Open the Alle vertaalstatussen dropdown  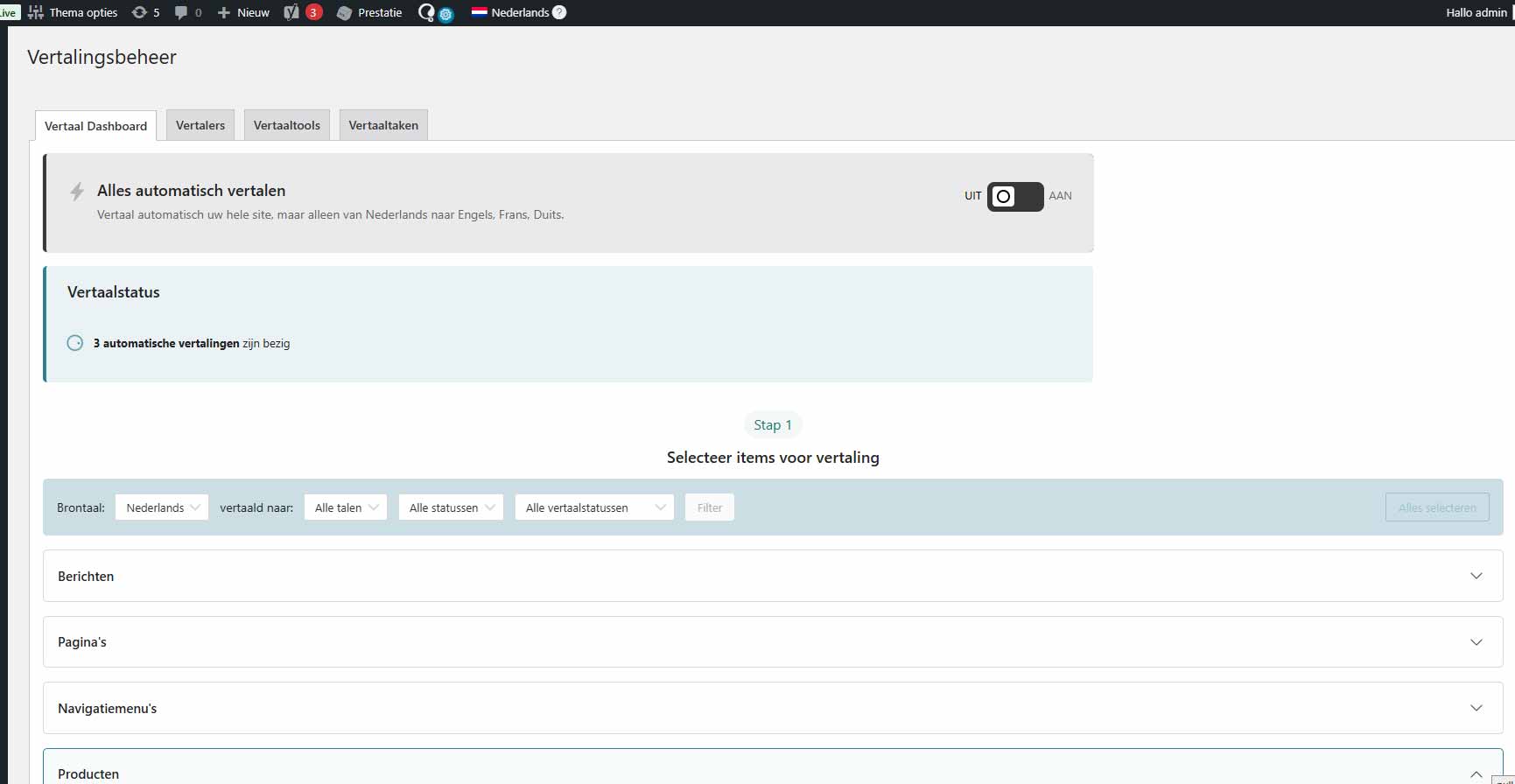pos(594,507)
